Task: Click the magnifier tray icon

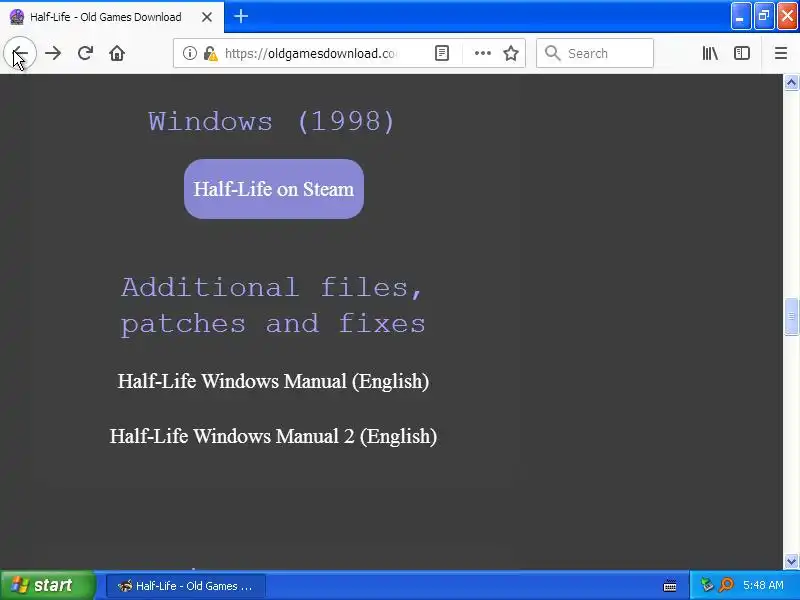Action: pos(726,585)
